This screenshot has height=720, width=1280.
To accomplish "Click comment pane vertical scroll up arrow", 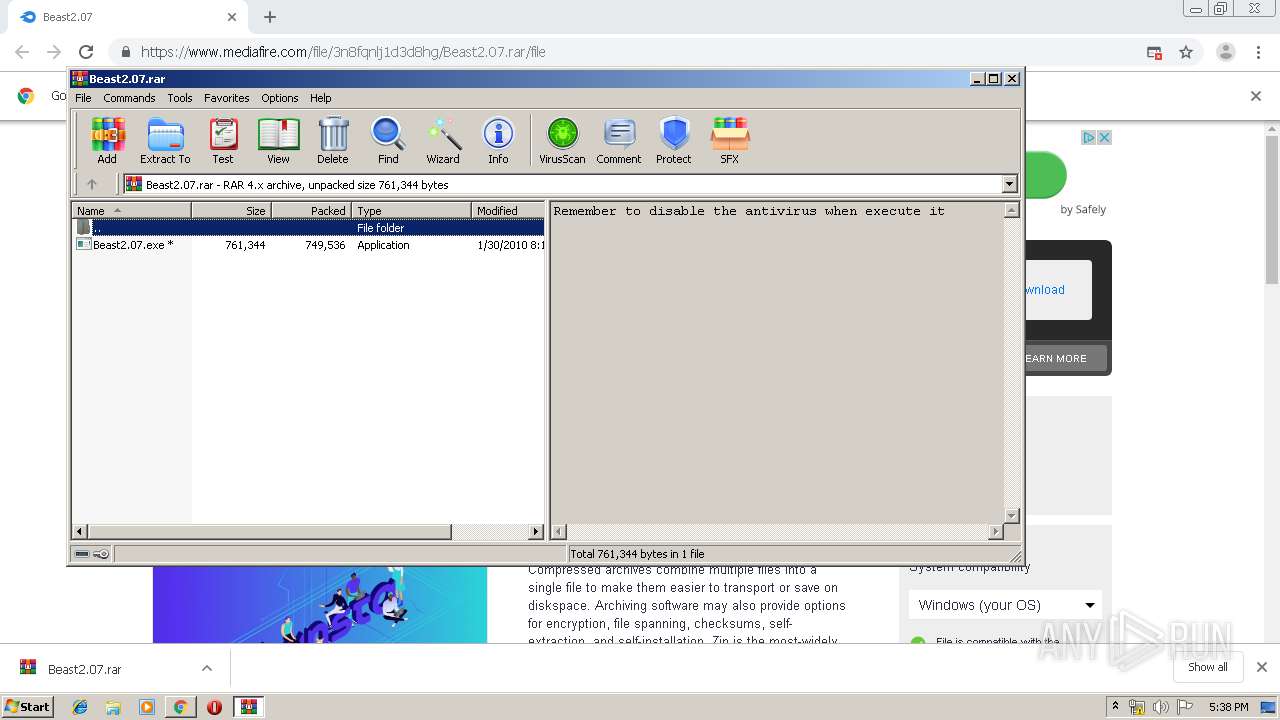I will tap(1011, 210).
